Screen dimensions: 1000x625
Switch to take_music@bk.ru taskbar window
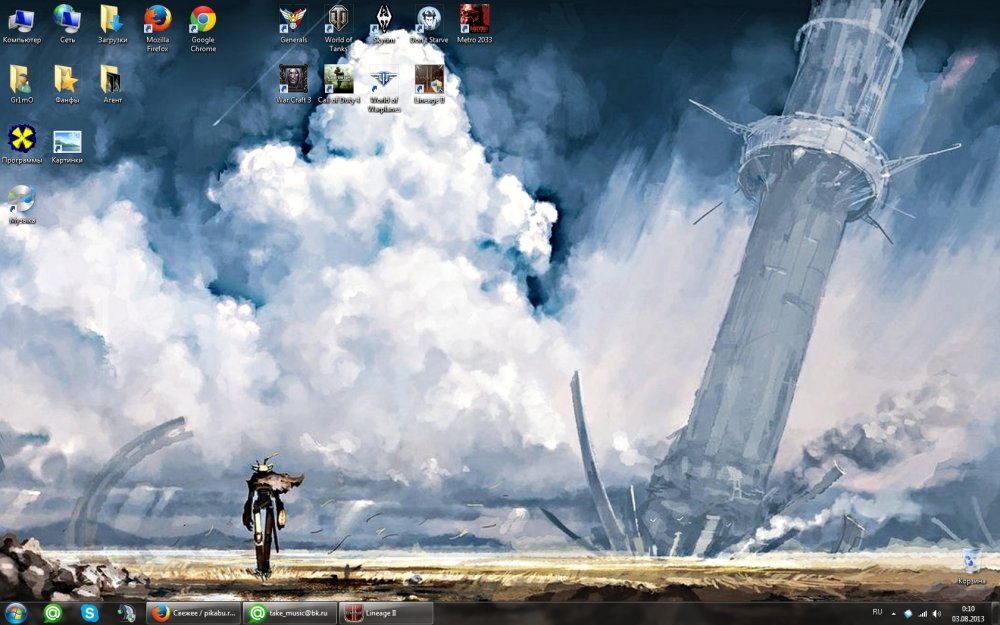289,613
